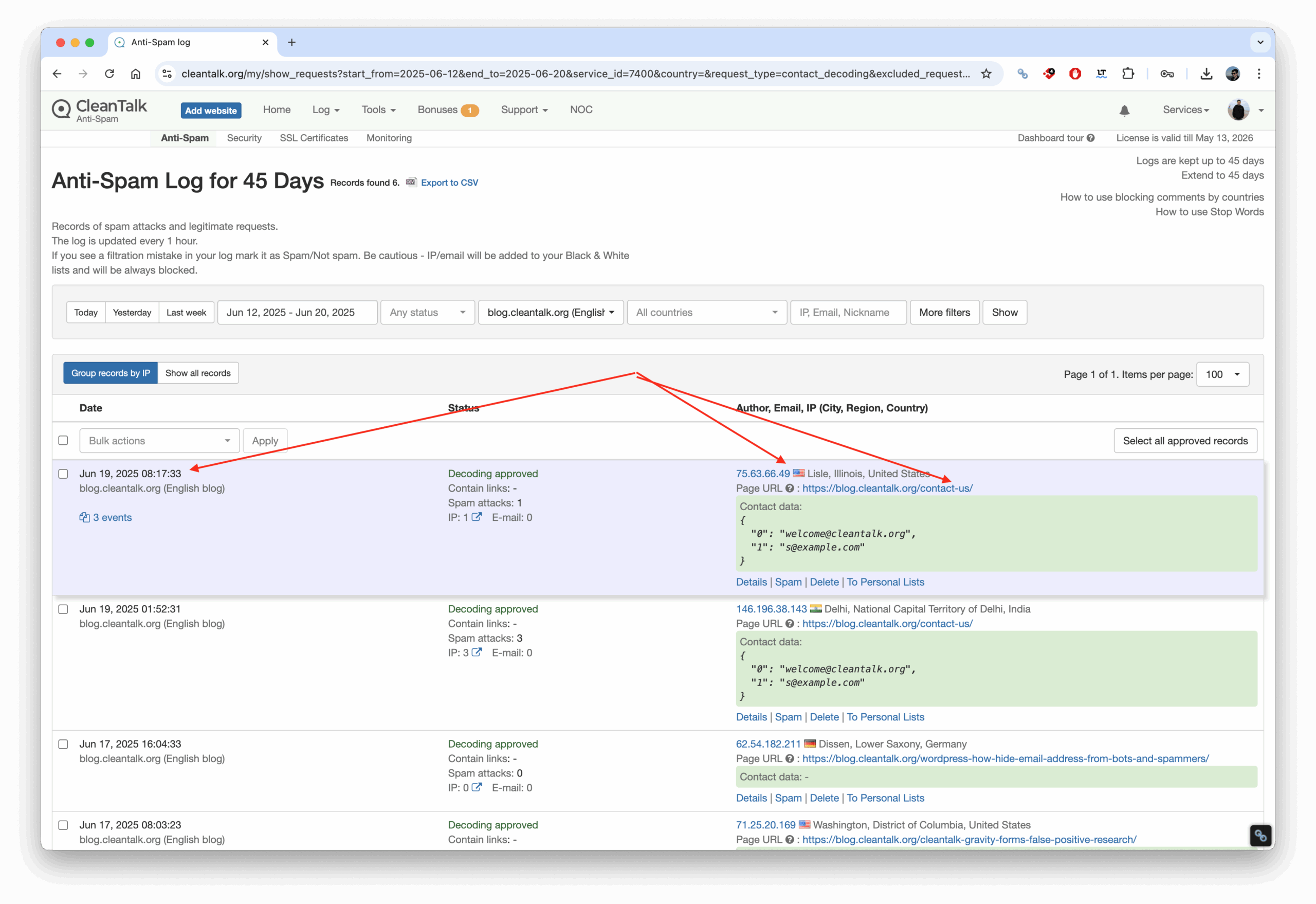Viewport: 1316px width, 904px height.
Task: Click Page URL help icon in 146.196.38.143 row
Action: coord(790,624)
